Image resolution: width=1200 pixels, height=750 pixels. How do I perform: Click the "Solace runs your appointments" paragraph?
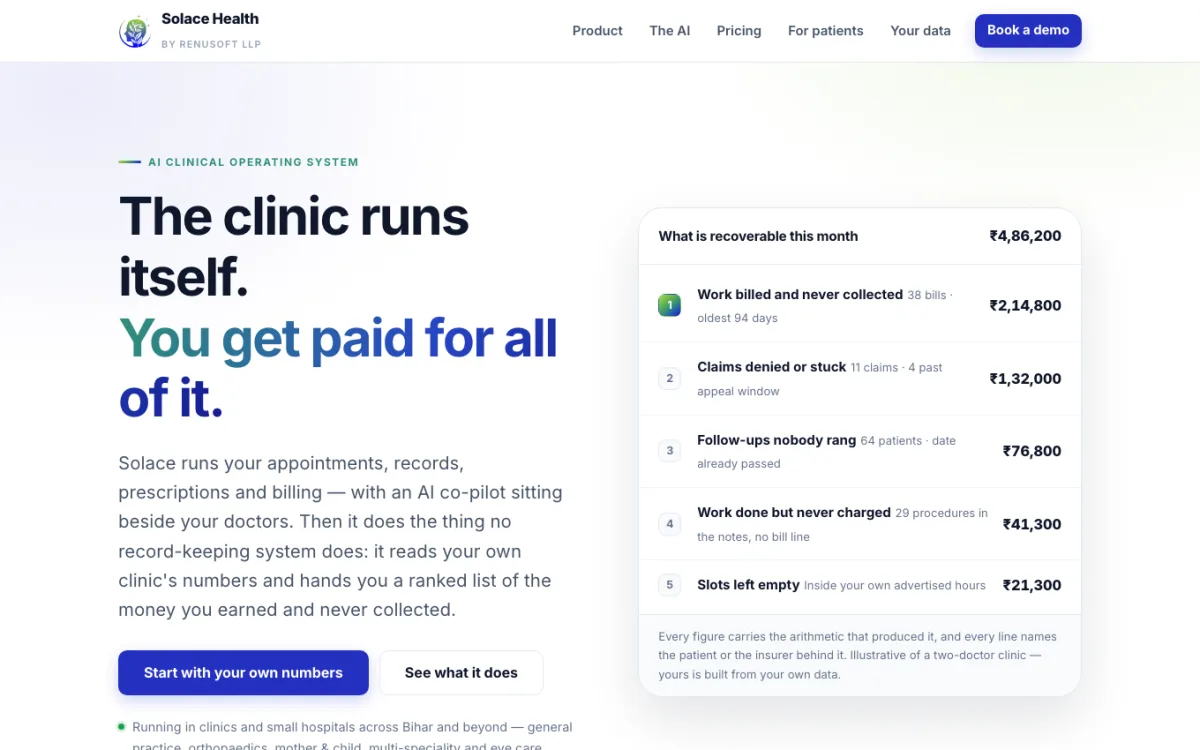[341, 537]
